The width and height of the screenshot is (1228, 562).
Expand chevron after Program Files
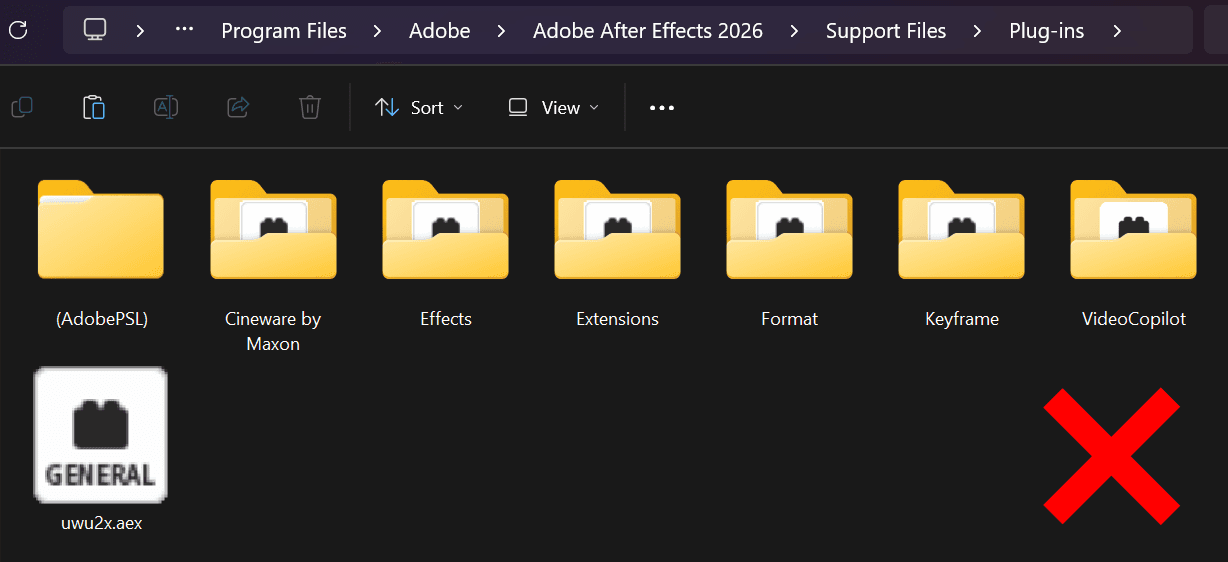(377, 31)
